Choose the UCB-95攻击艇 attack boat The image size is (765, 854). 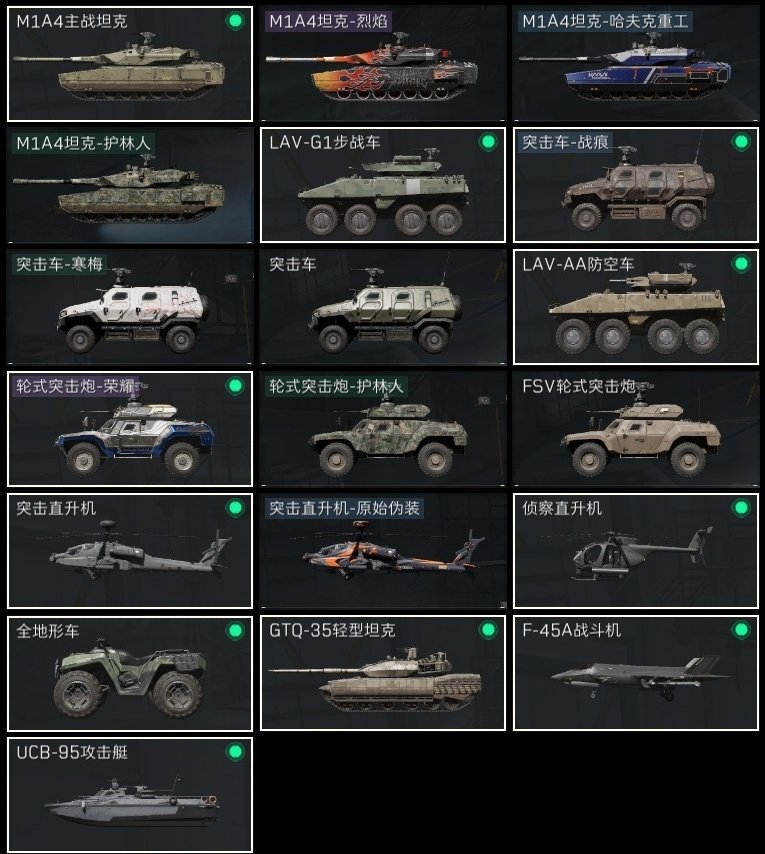pyautogui.click(x=130, y=795)
